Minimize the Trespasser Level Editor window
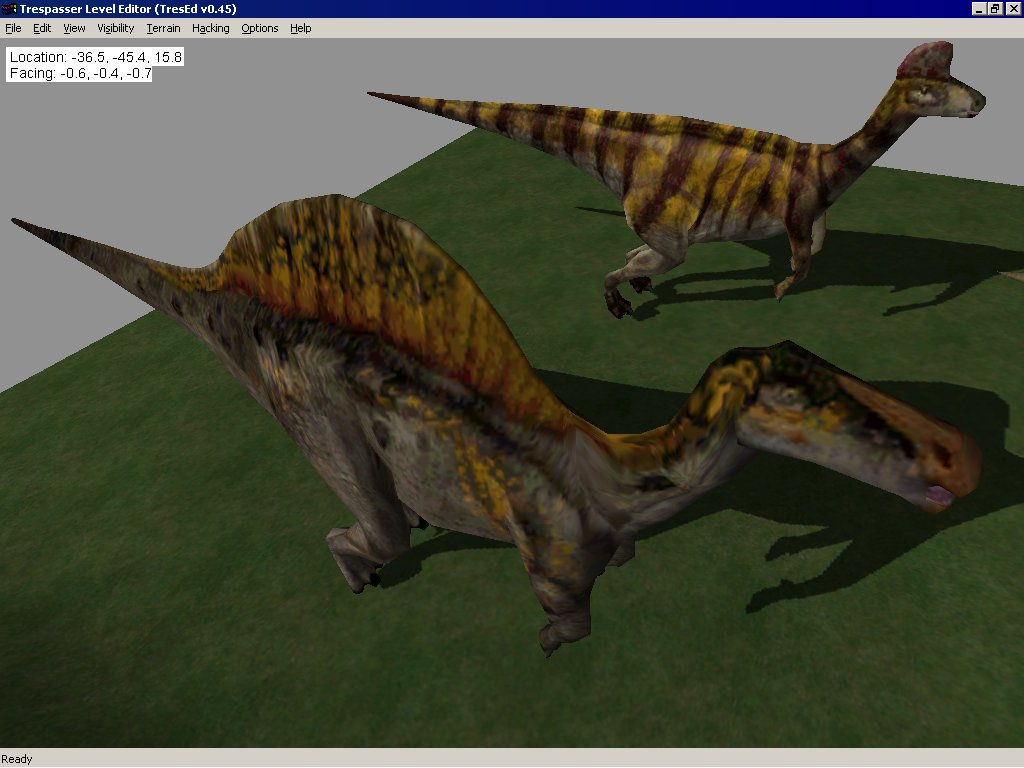The height and width of the screenshot is (768, 1024). click(978, 8)
